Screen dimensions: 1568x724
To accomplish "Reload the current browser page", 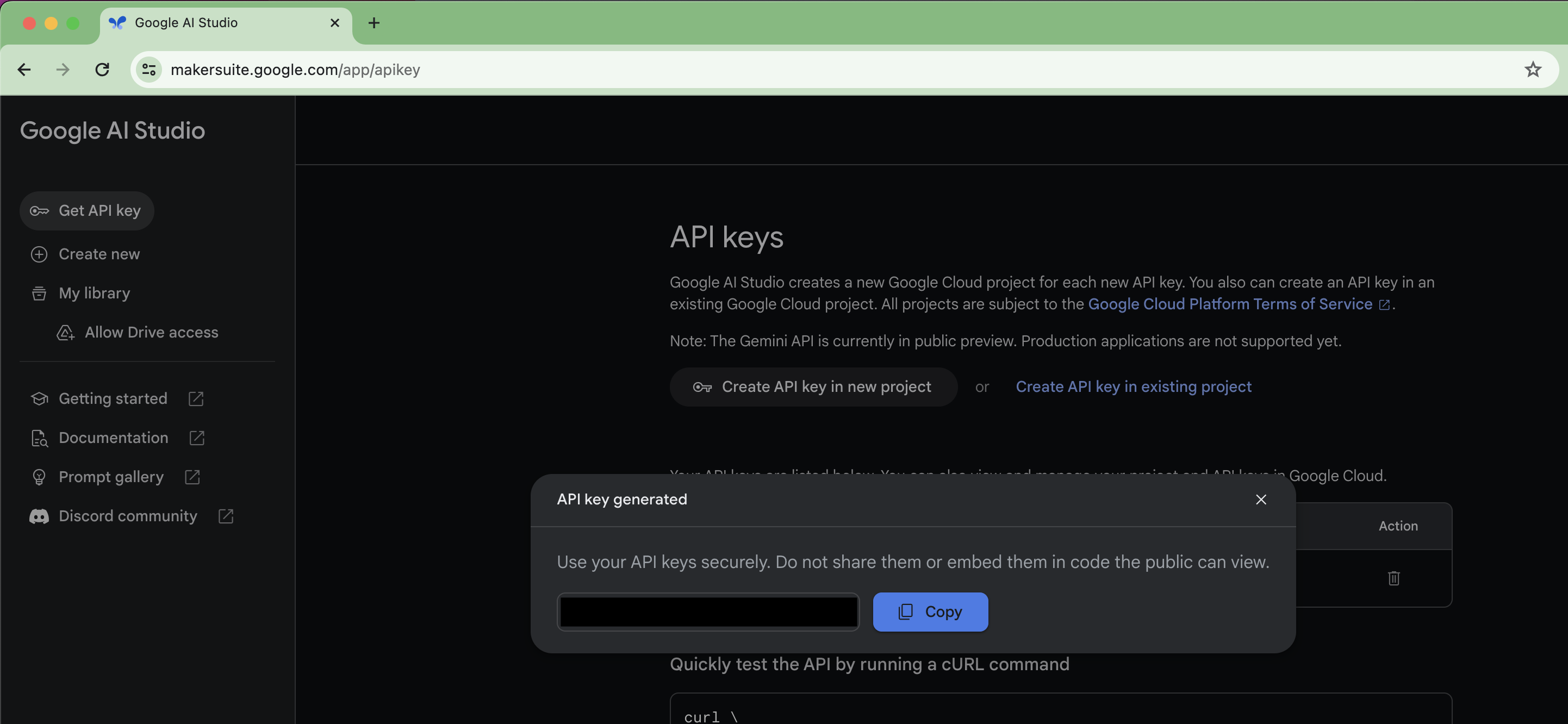I will click(x=102, y=70).
